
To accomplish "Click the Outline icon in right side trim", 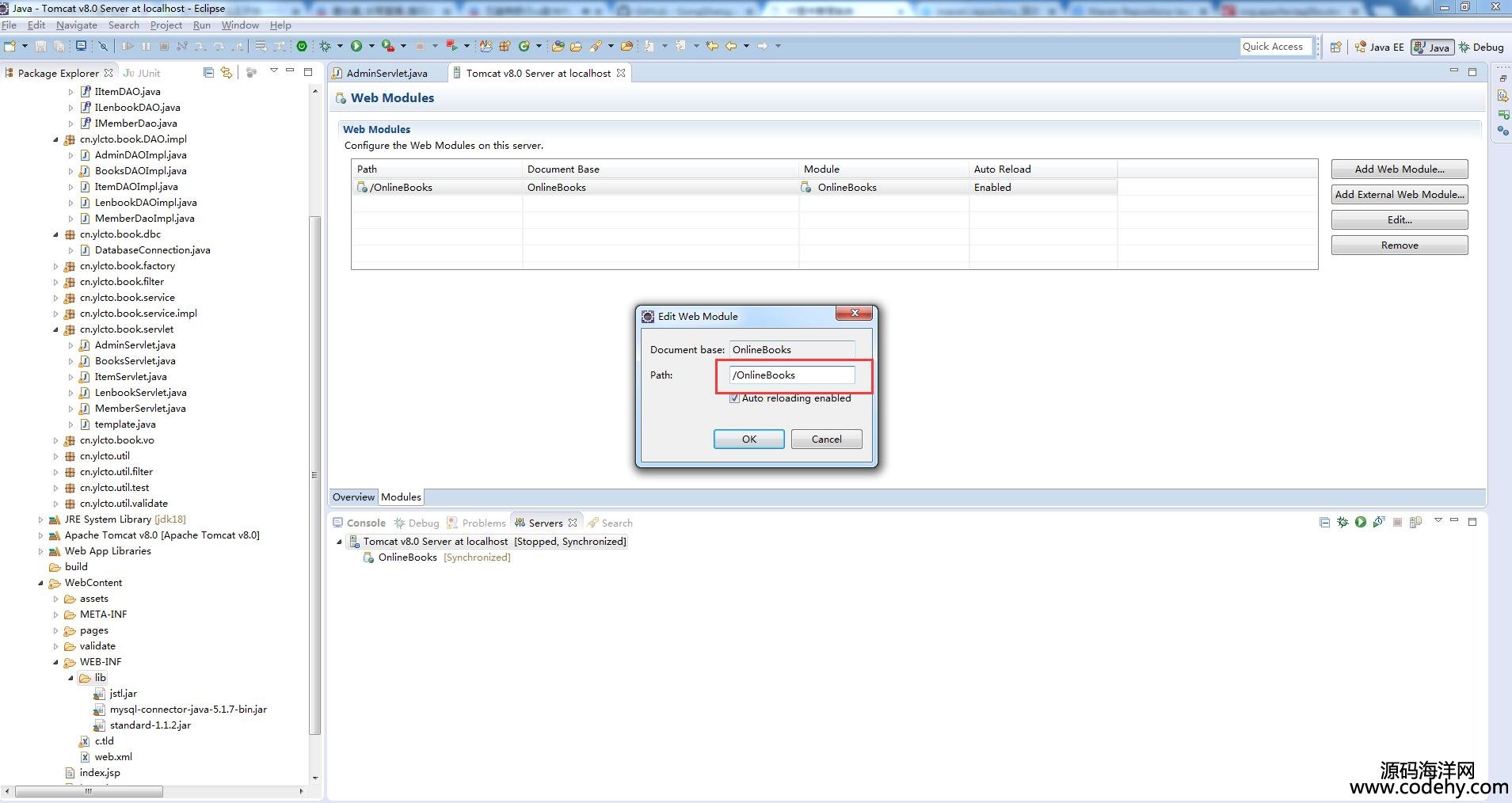I will (x=1502, y=96).
